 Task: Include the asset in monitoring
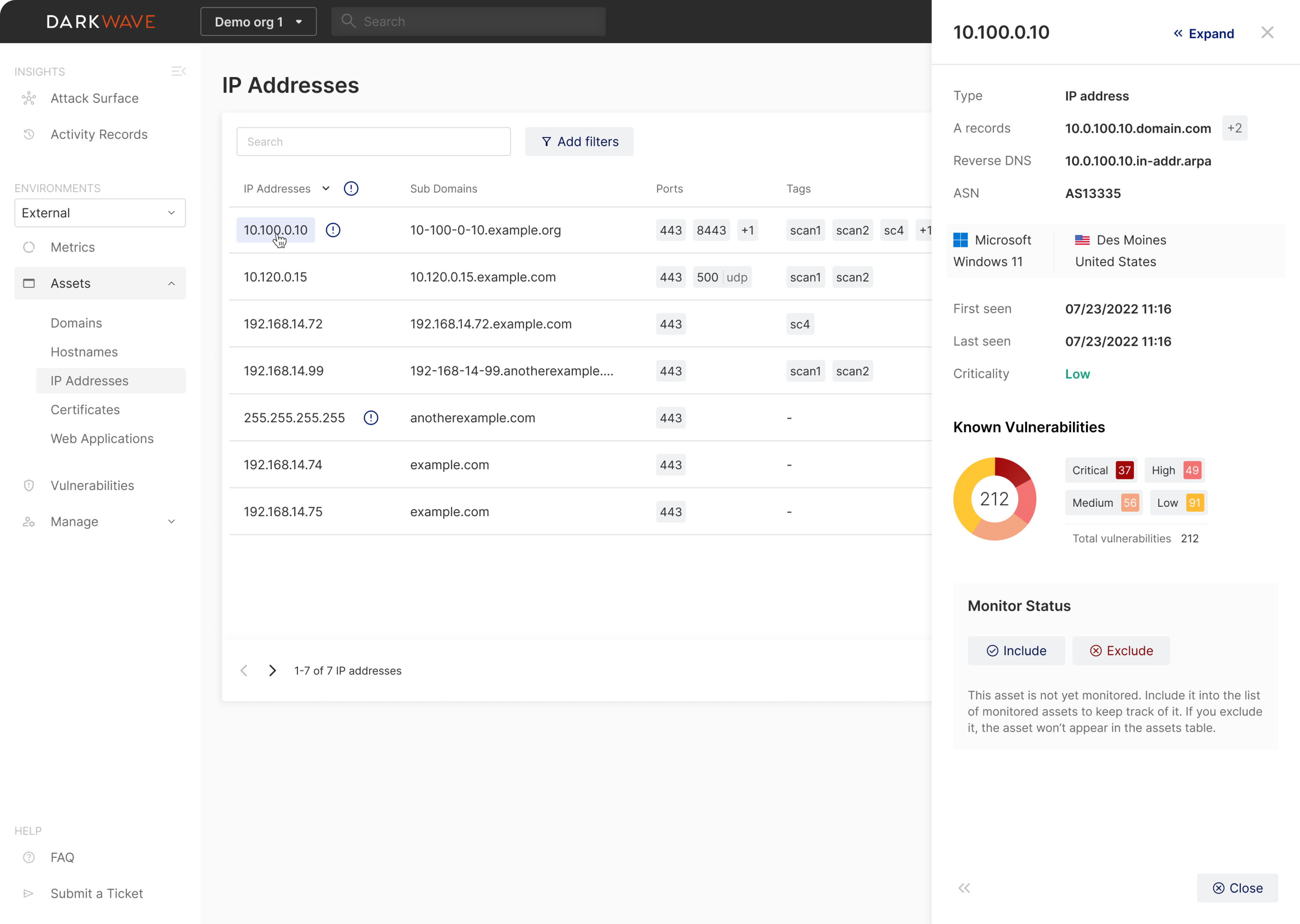tap(1016, 650)
